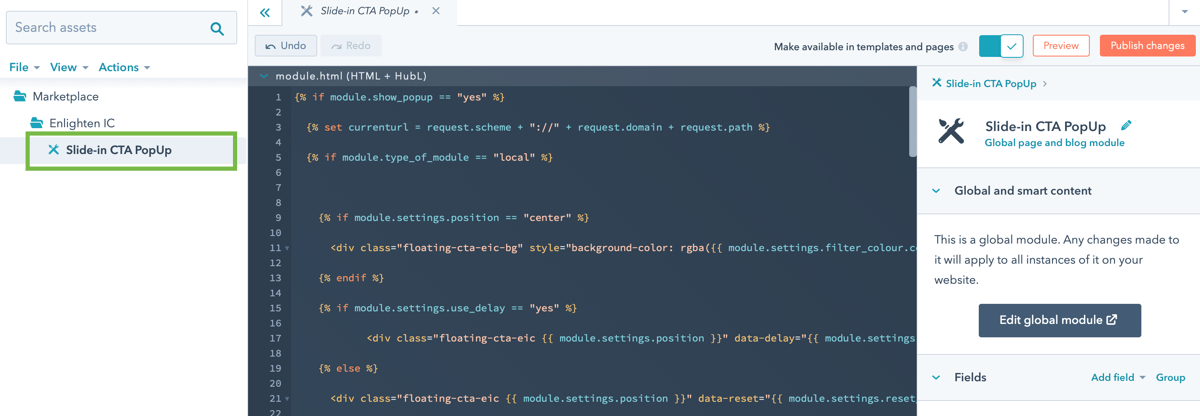Viewport: 1200px width, 416px height.
Task: Open the Actions menu
Action: [x=124, y=67]
